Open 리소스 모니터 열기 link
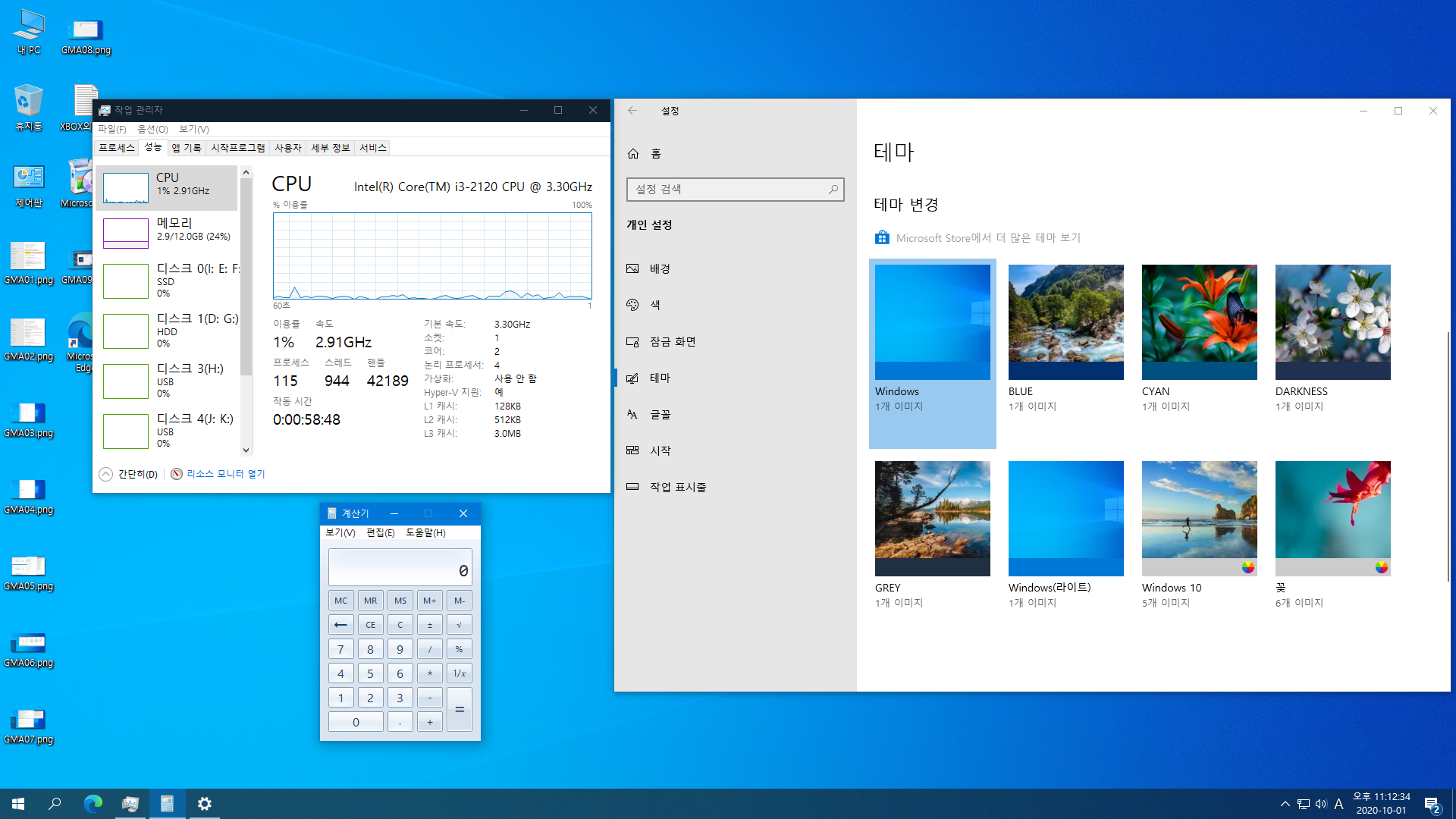The width and height of the screenshot is (1456, 819). point(225,474)
